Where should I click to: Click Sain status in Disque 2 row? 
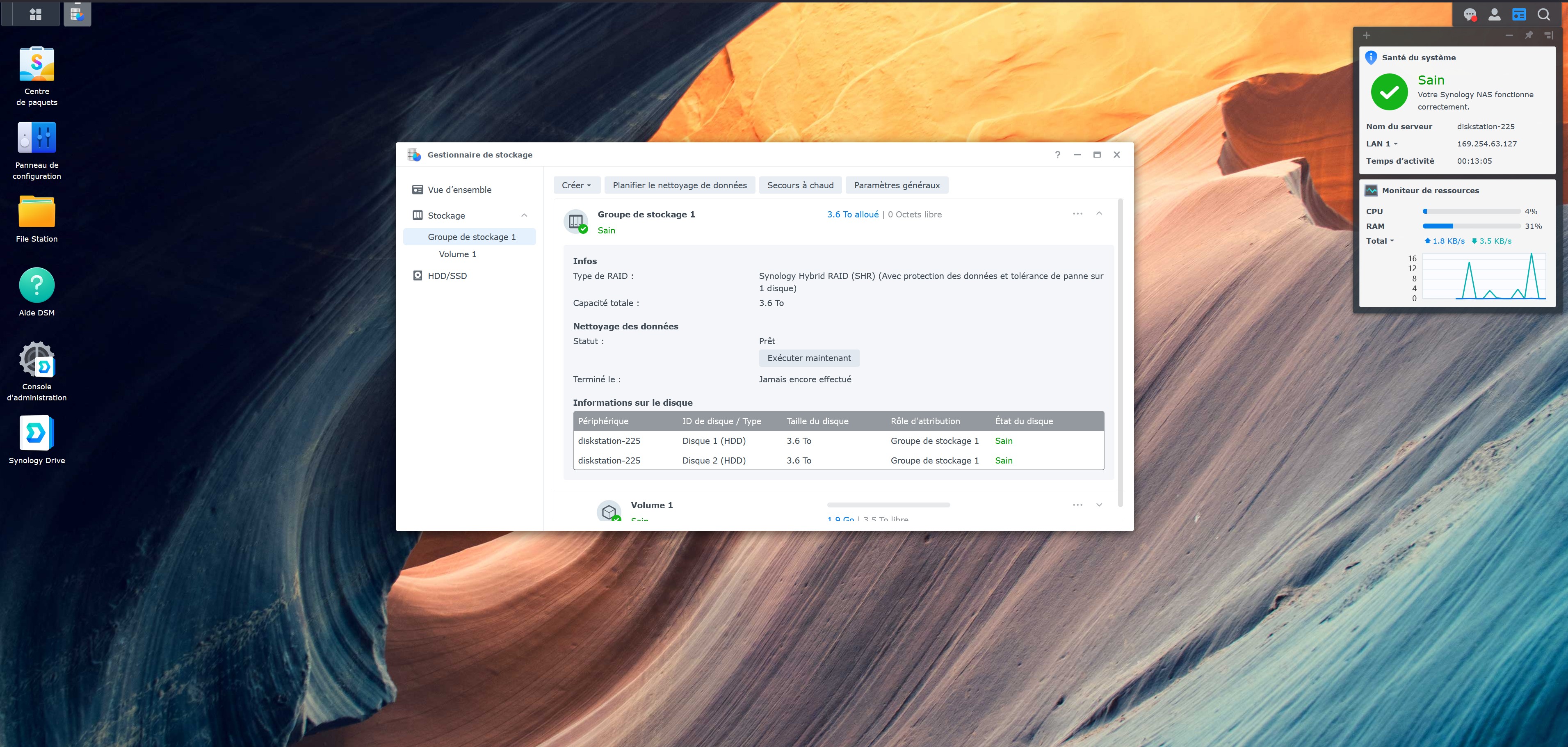(x=1003, y=460)
